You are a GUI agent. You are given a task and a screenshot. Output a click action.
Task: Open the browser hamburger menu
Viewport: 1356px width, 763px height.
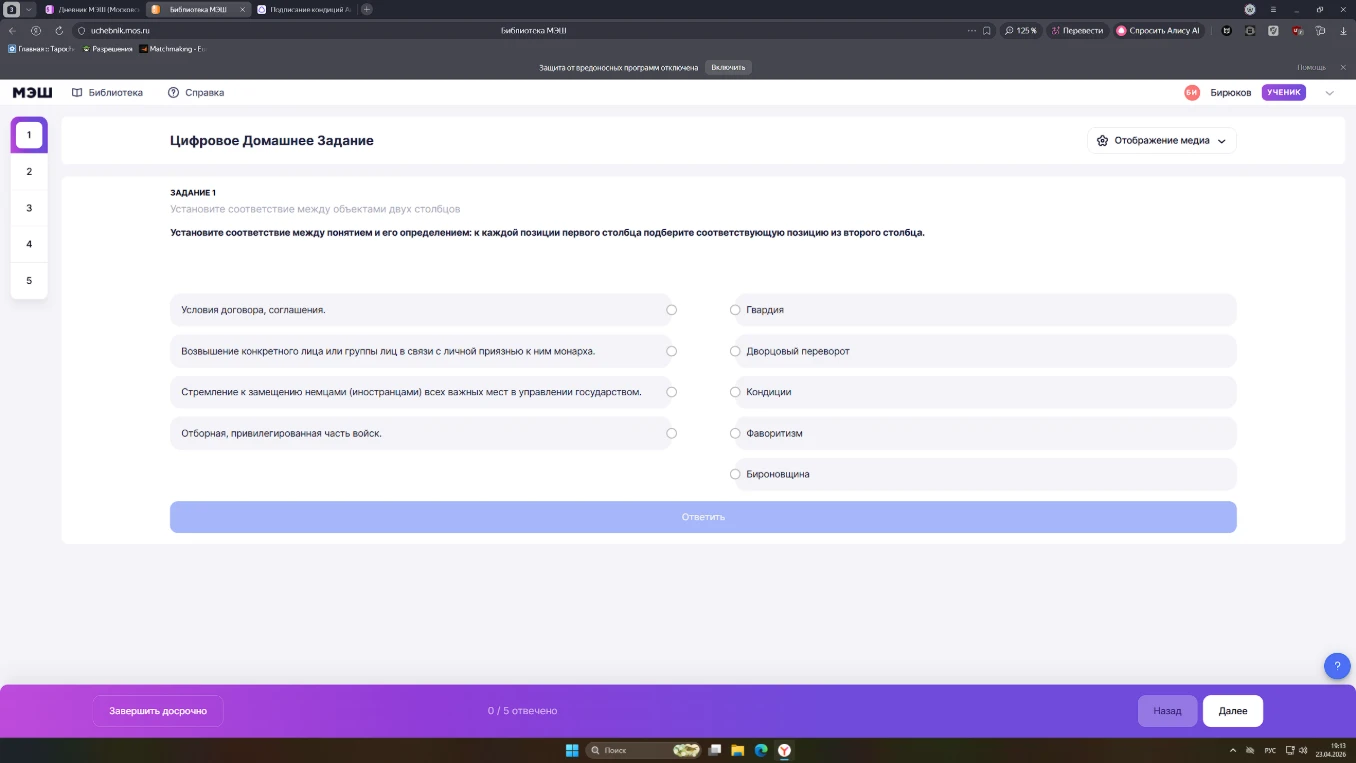[1274, 9]
